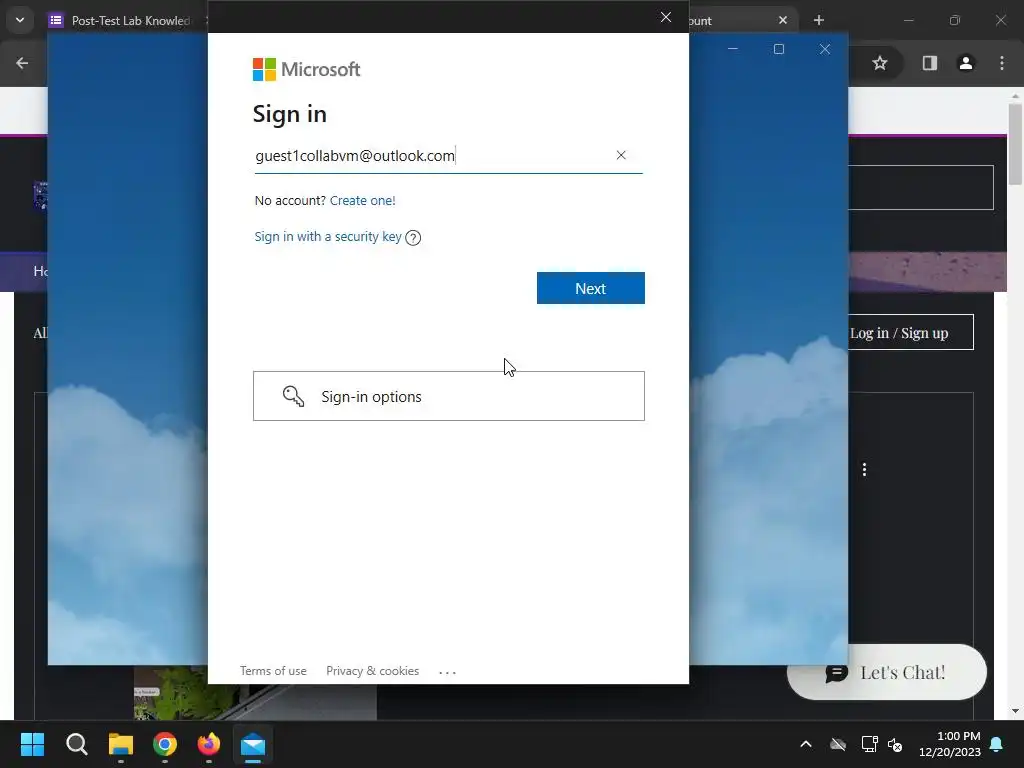The width and height of the screenshot is (1024, 768).
Task: Open Terms of use link
Action: point(273,671)
